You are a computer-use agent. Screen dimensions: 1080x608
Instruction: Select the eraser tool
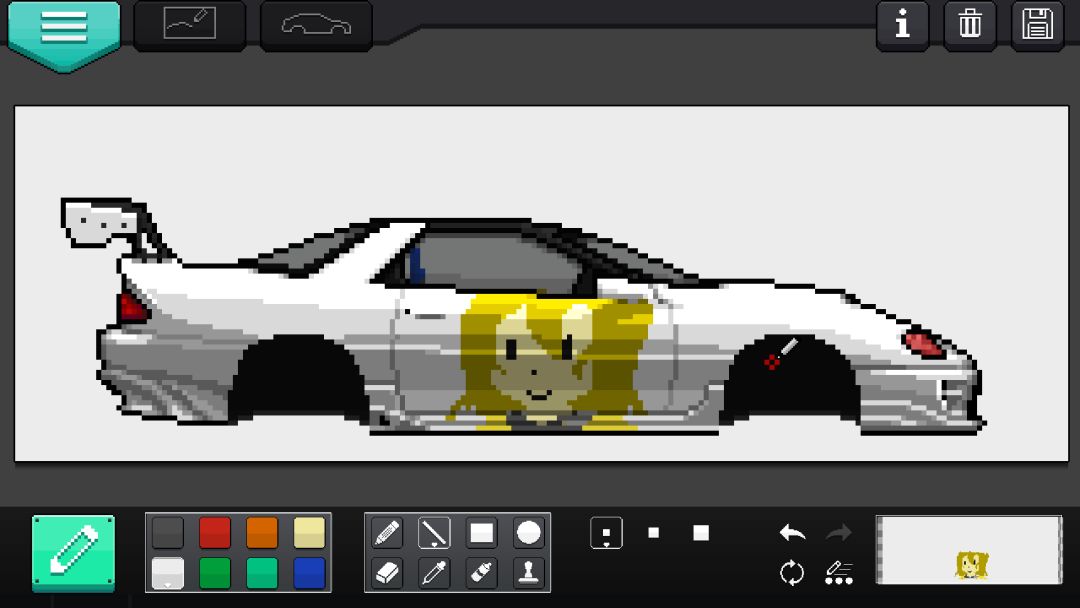pos(387,573)
